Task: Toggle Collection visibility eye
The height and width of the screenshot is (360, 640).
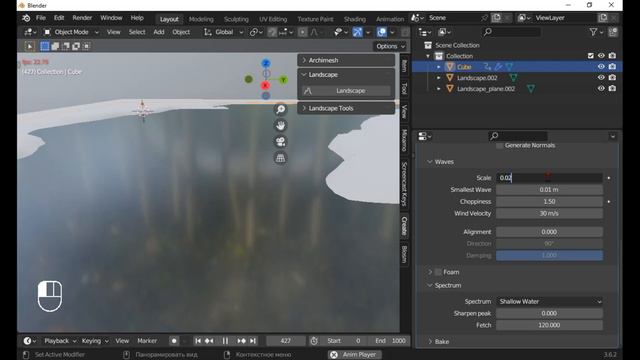Action: tap(601, 56)
